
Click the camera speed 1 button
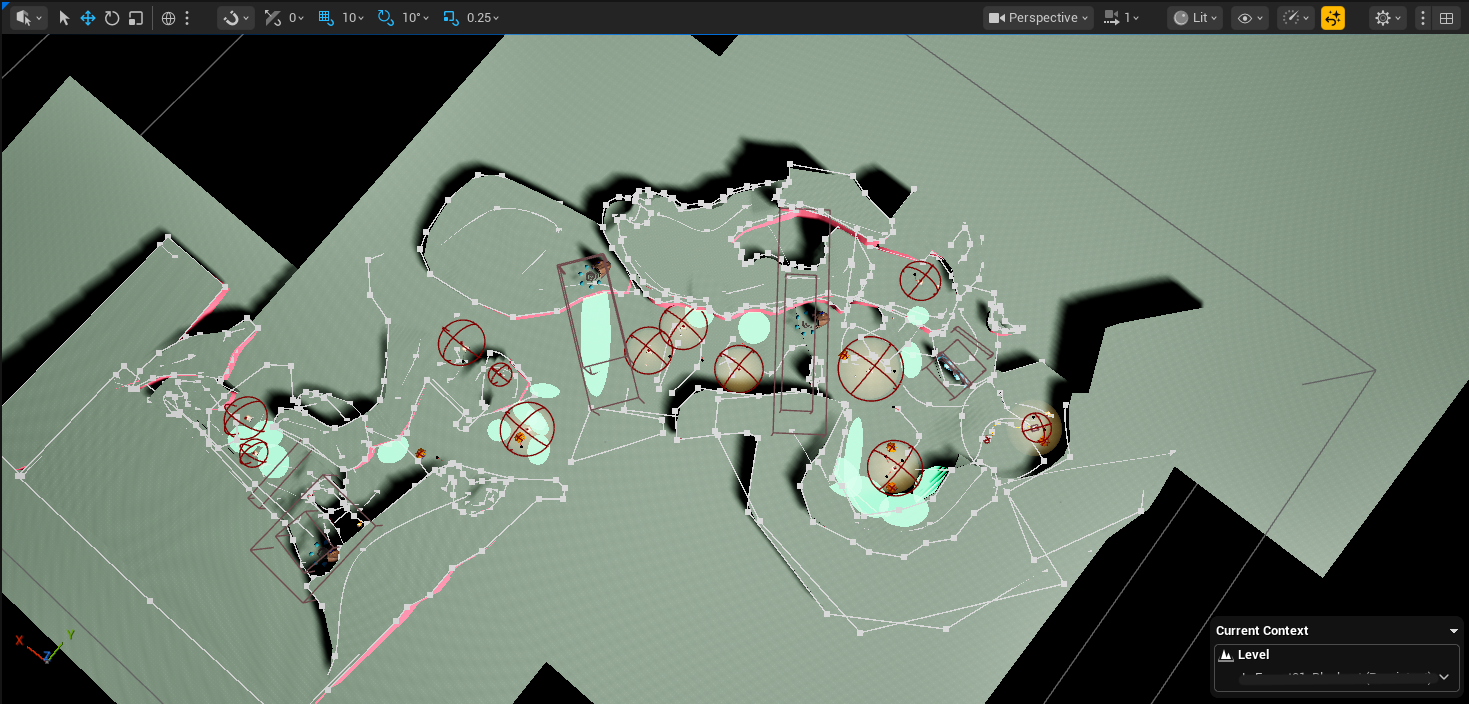(x=1121, y=18)
